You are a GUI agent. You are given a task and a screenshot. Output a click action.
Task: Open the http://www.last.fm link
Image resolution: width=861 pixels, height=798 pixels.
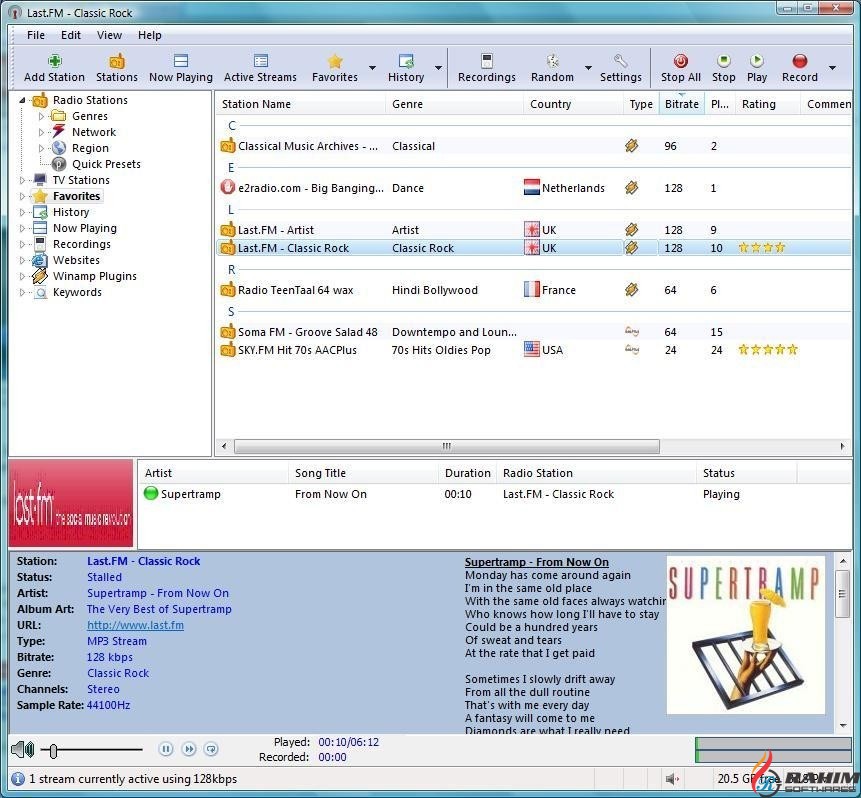[x=135, y=625]
